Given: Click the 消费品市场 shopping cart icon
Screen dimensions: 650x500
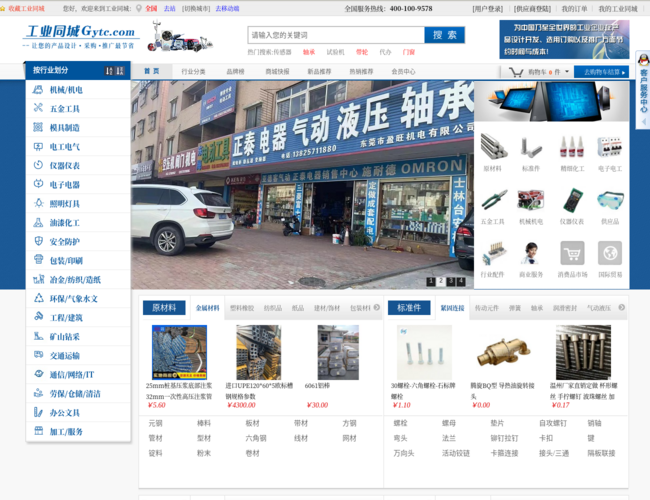Looking at the screenshot, I should pos(571,253).
